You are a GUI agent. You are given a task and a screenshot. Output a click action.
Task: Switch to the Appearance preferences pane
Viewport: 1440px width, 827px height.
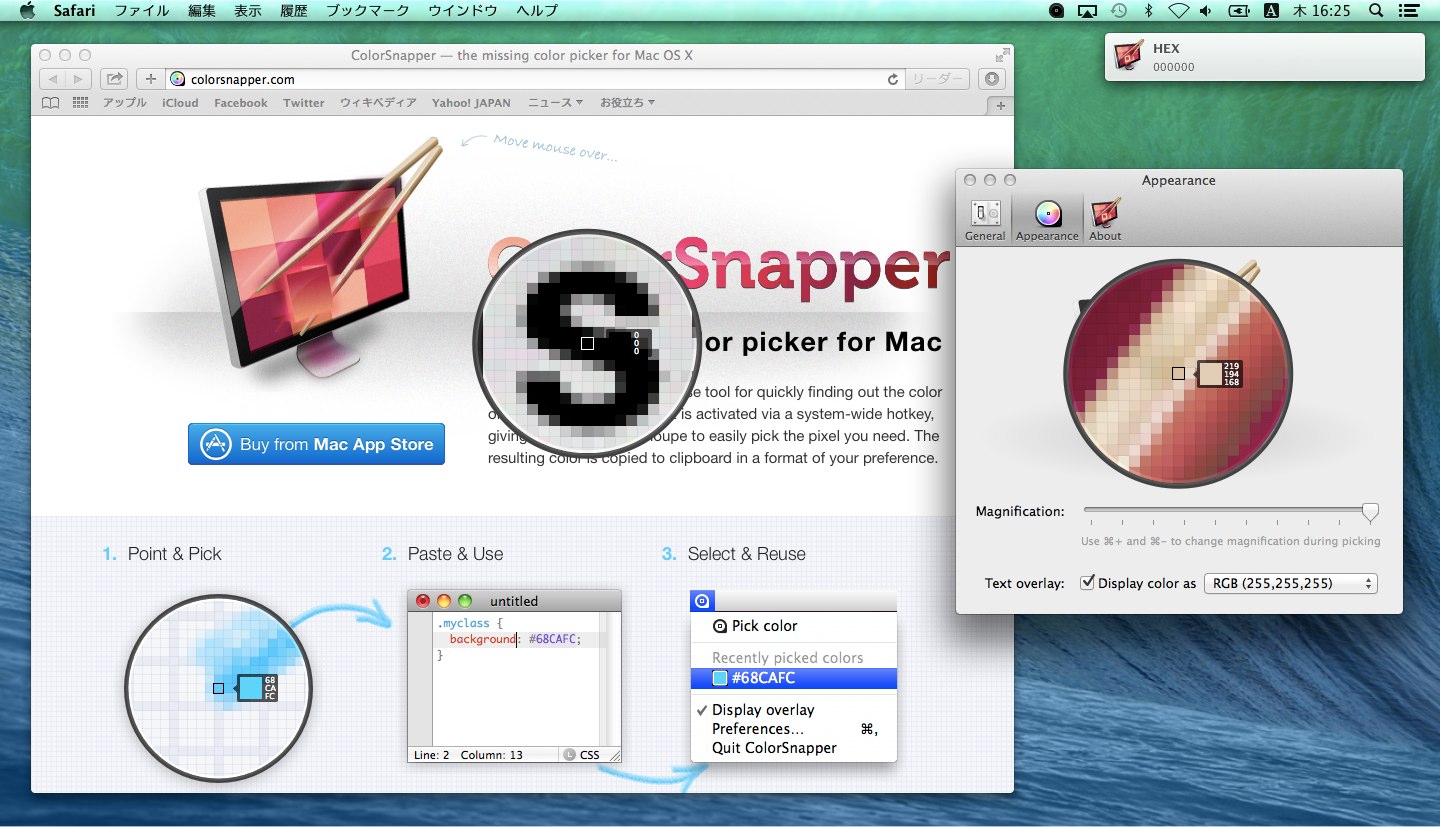click(x=1047, y=220)
